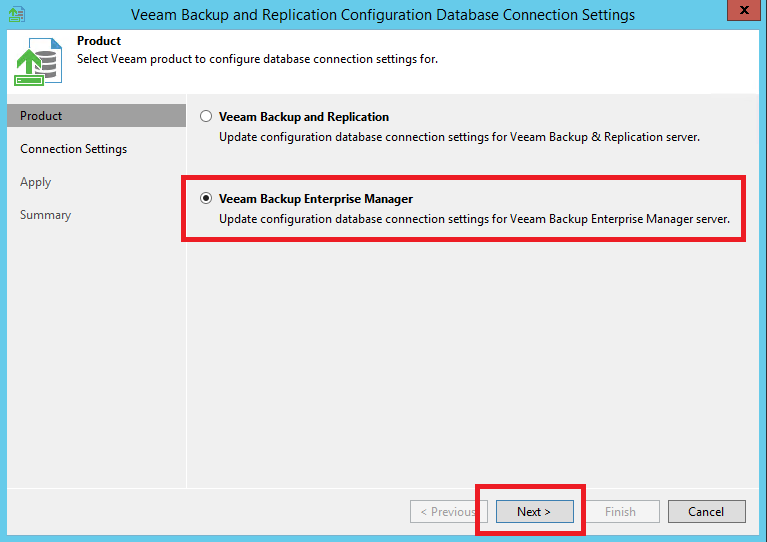
Task: Click the Cancel button
Action: 706,512
